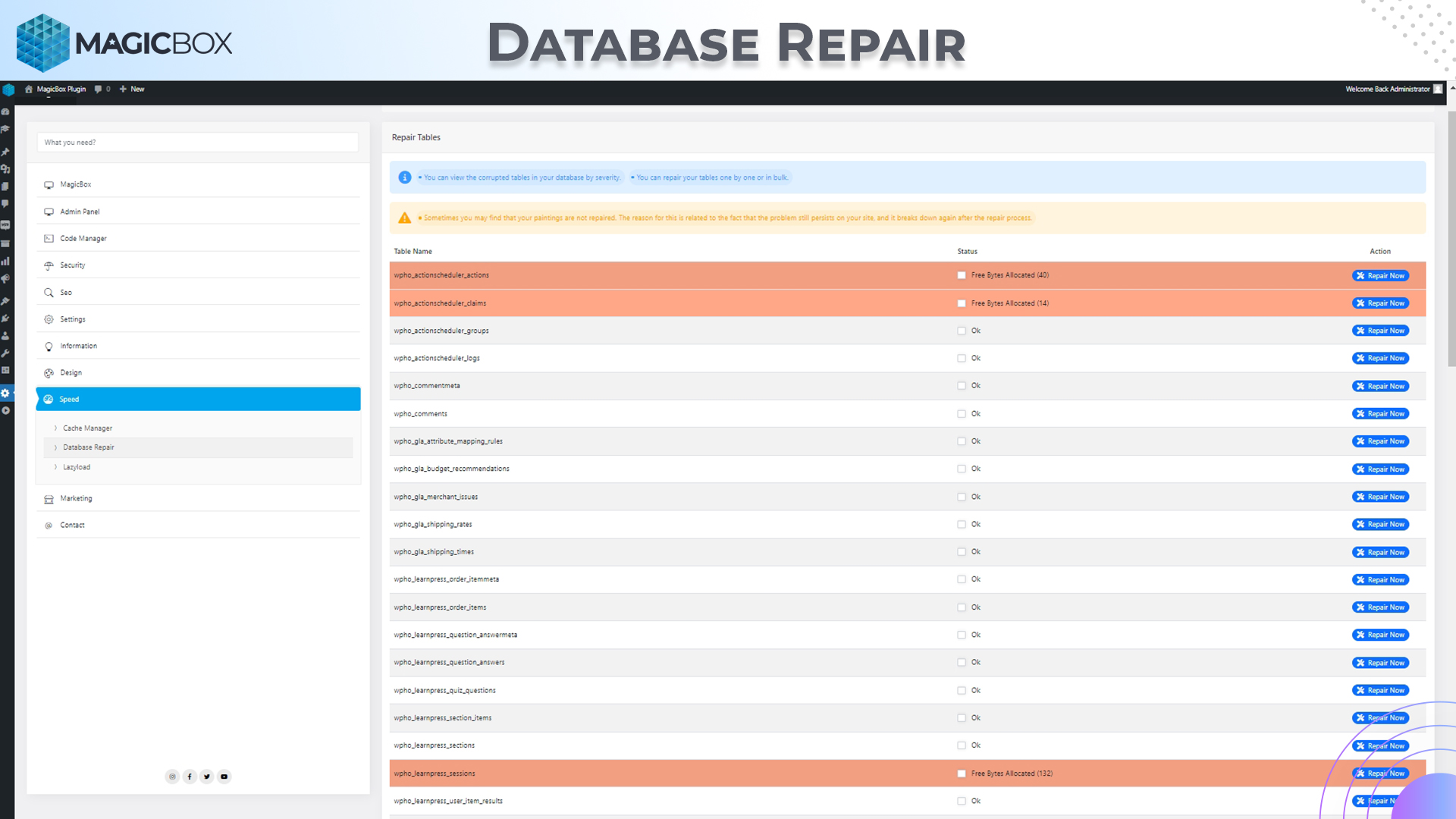
Task: Click the Information lightbulb icon
Action: coord(49,347)
